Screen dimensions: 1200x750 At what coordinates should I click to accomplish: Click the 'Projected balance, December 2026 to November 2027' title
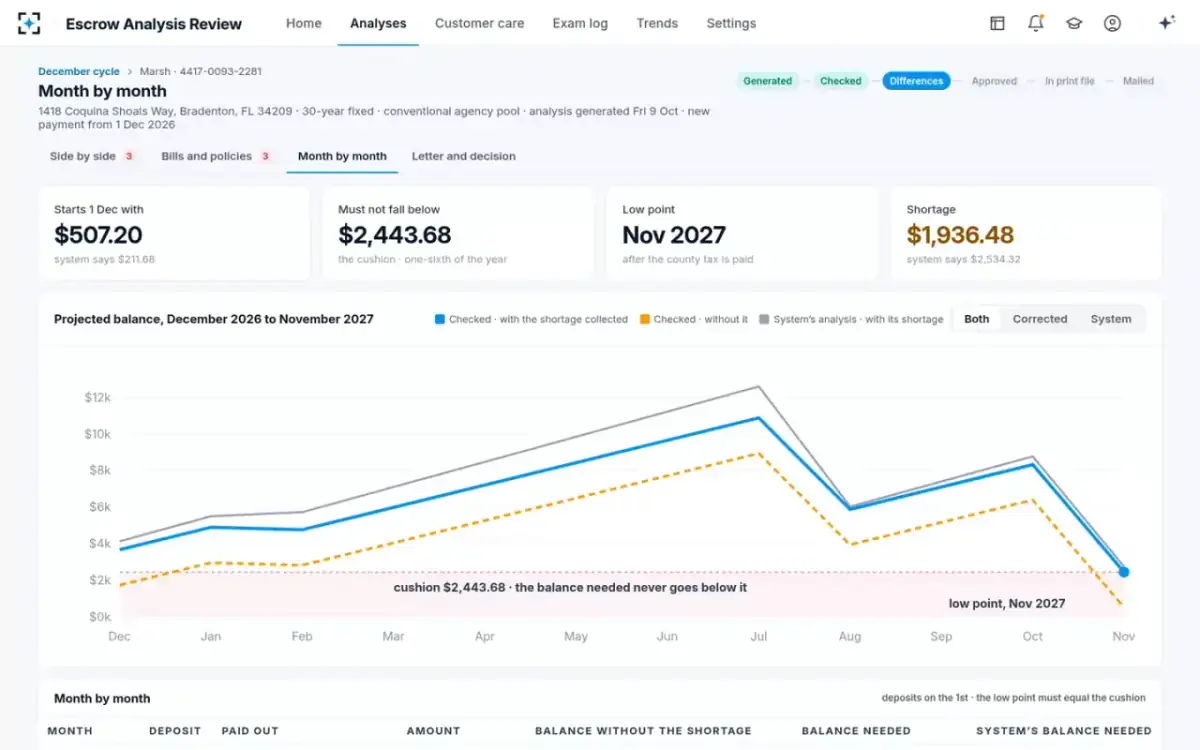(214, 319)
